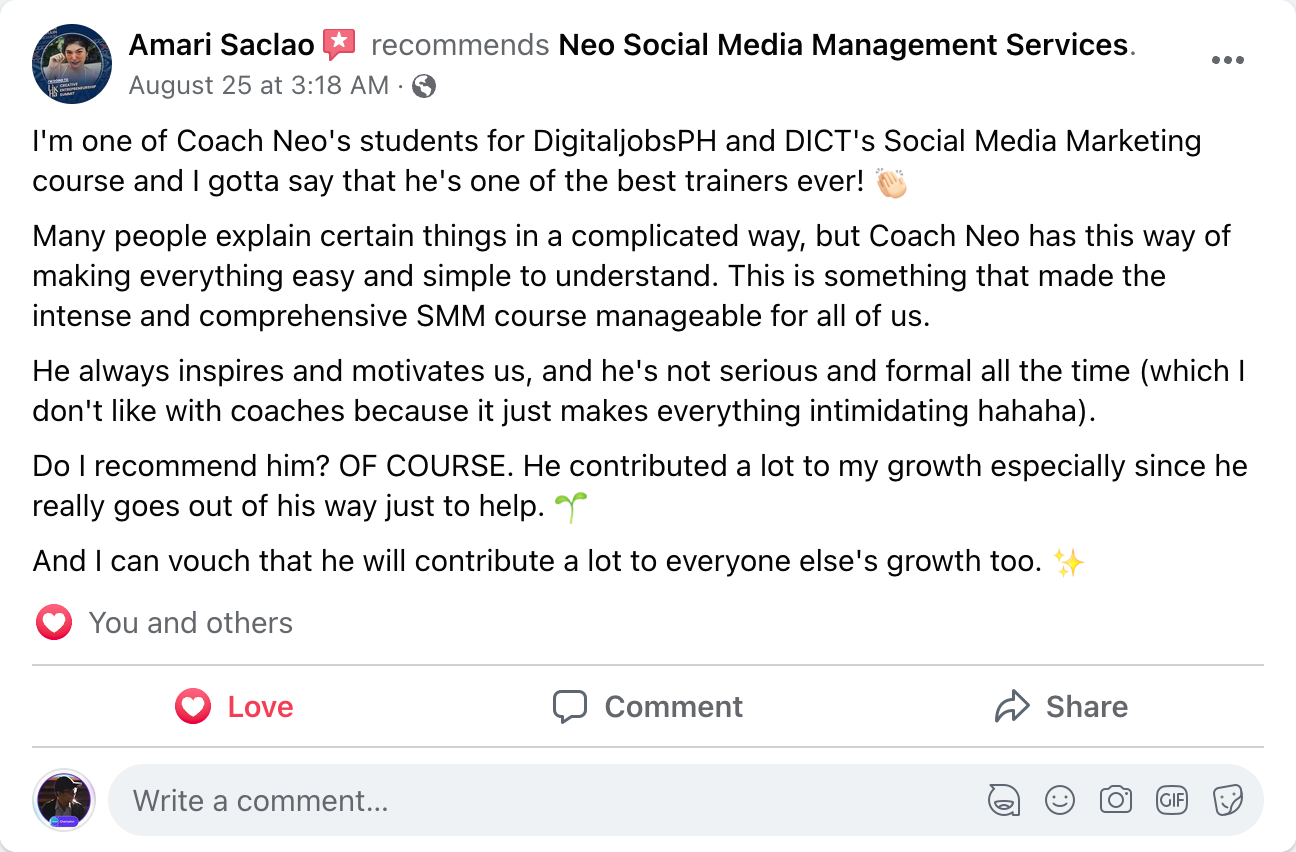The height and width of the screenshot is (852, 1296).
Task: Open the GIF picker in comment box
Action: coord(1171,800)
